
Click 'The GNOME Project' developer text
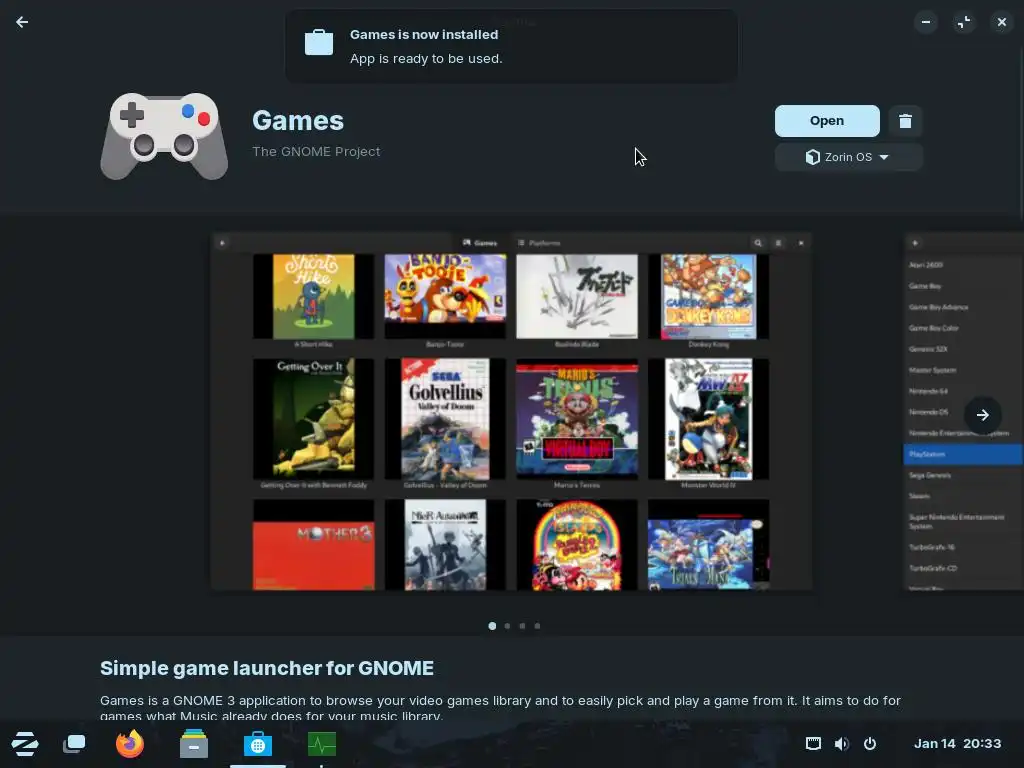(316, 152)
